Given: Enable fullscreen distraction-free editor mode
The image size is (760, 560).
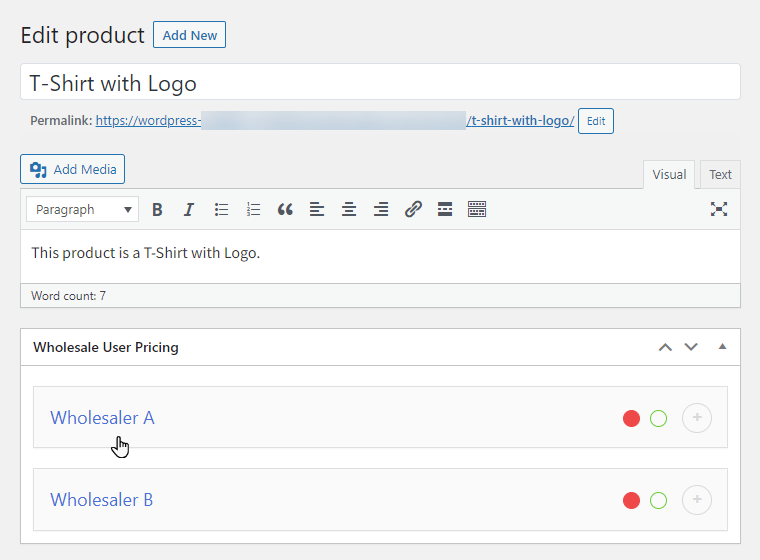Looking at the screenshot, I should (x=718, y=209).
